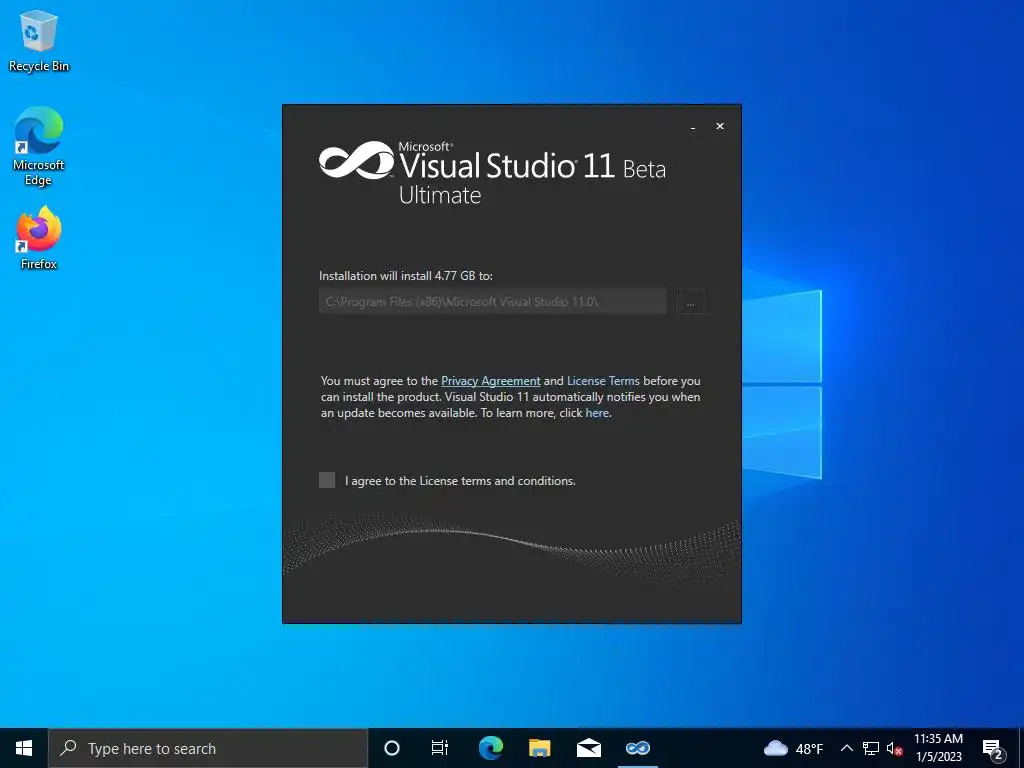The height and width of the screenshot is (768, 1024).
Task: Click the installation path text field
Action: [492, 302]
